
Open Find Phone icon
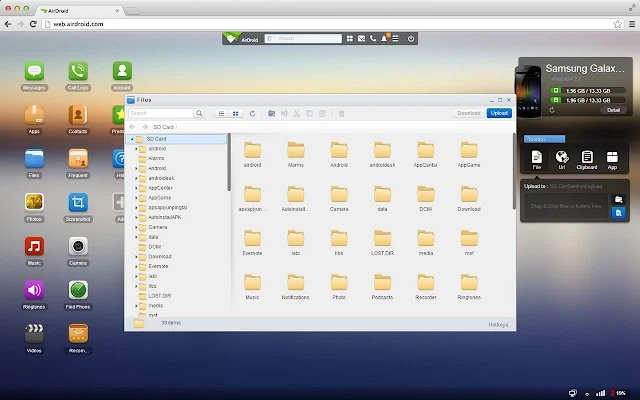coord(77,290)
